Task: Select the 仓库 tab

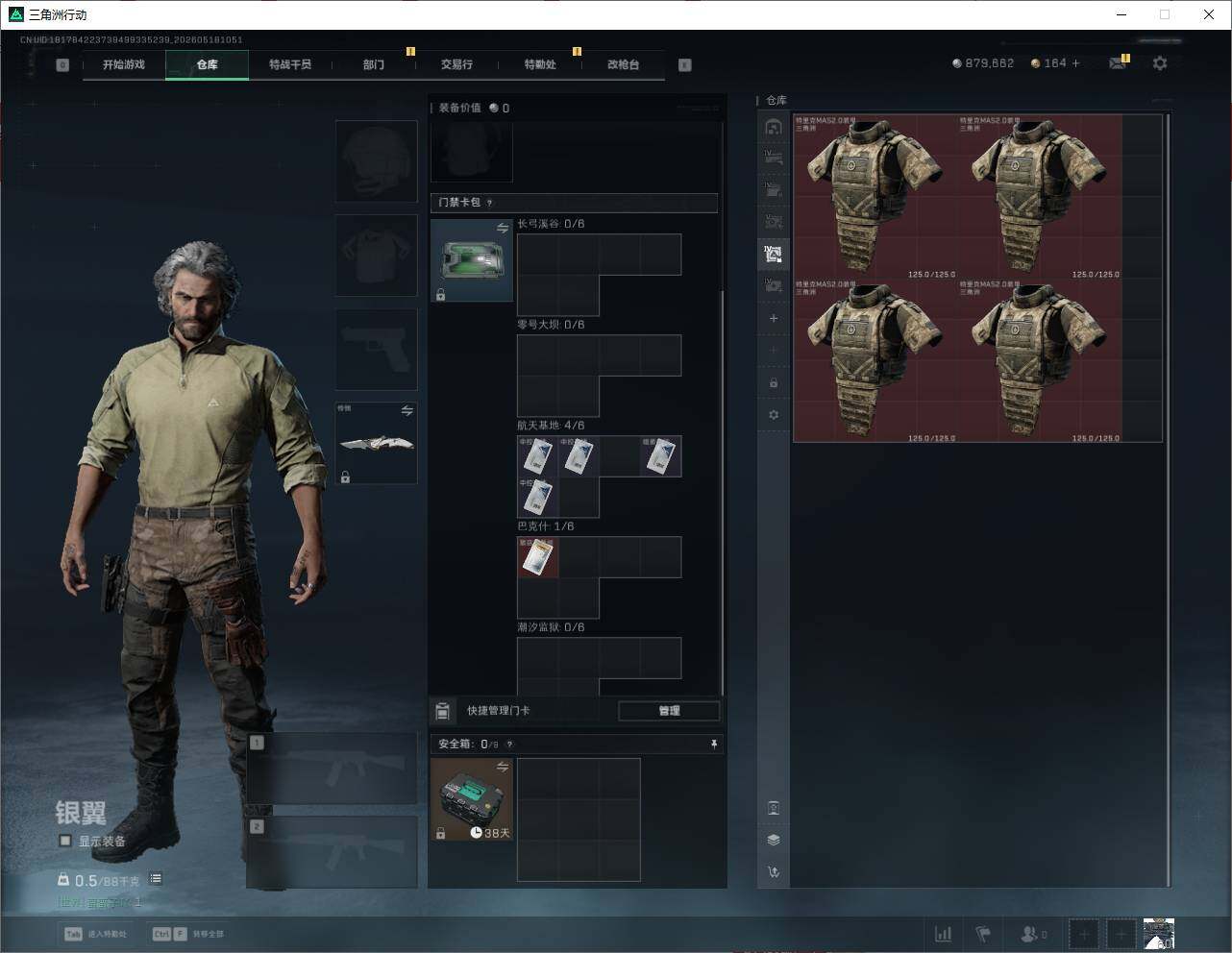Action: click(x=207, y=64)
